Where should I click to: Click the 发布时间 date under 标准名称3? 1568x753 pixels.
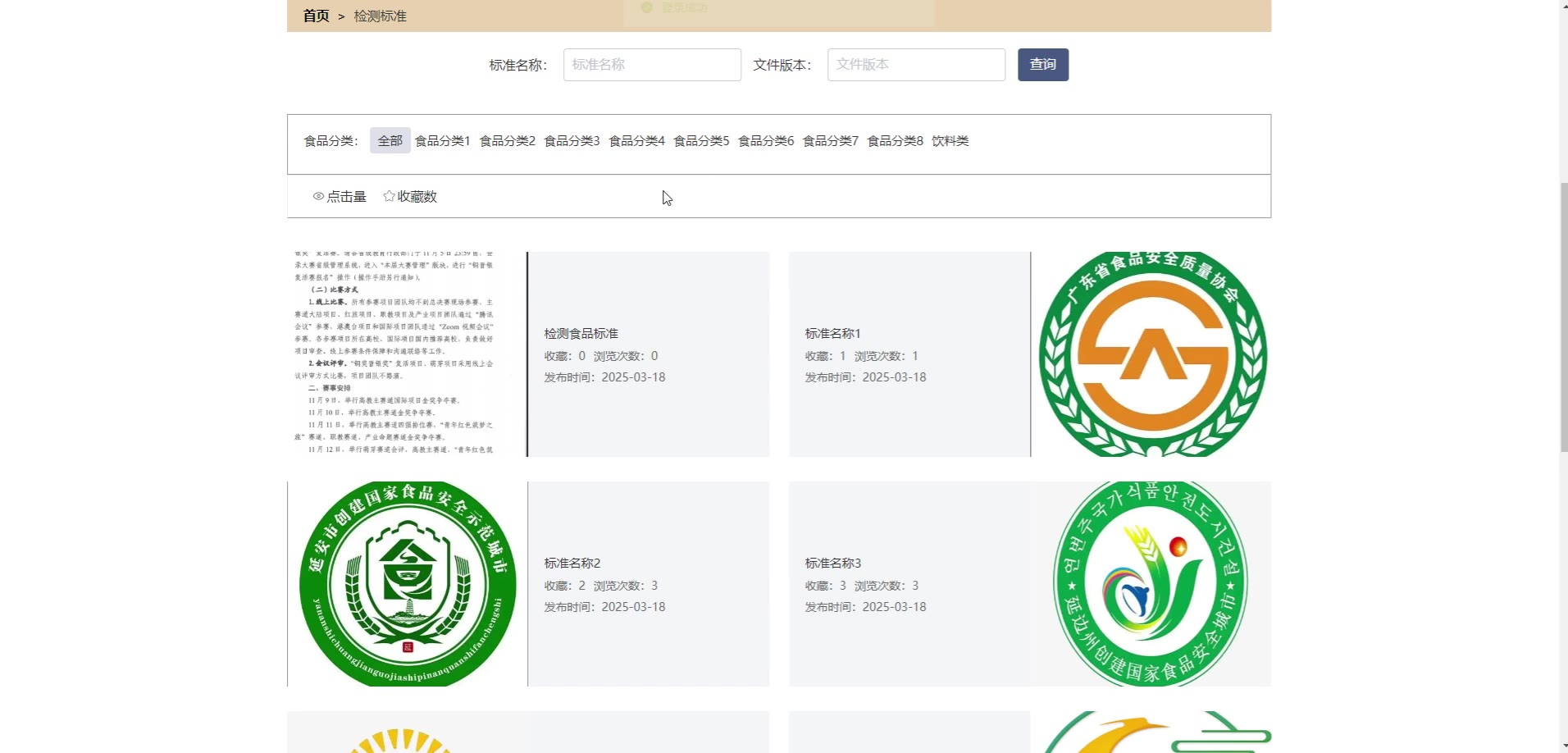tap(866, 607)
